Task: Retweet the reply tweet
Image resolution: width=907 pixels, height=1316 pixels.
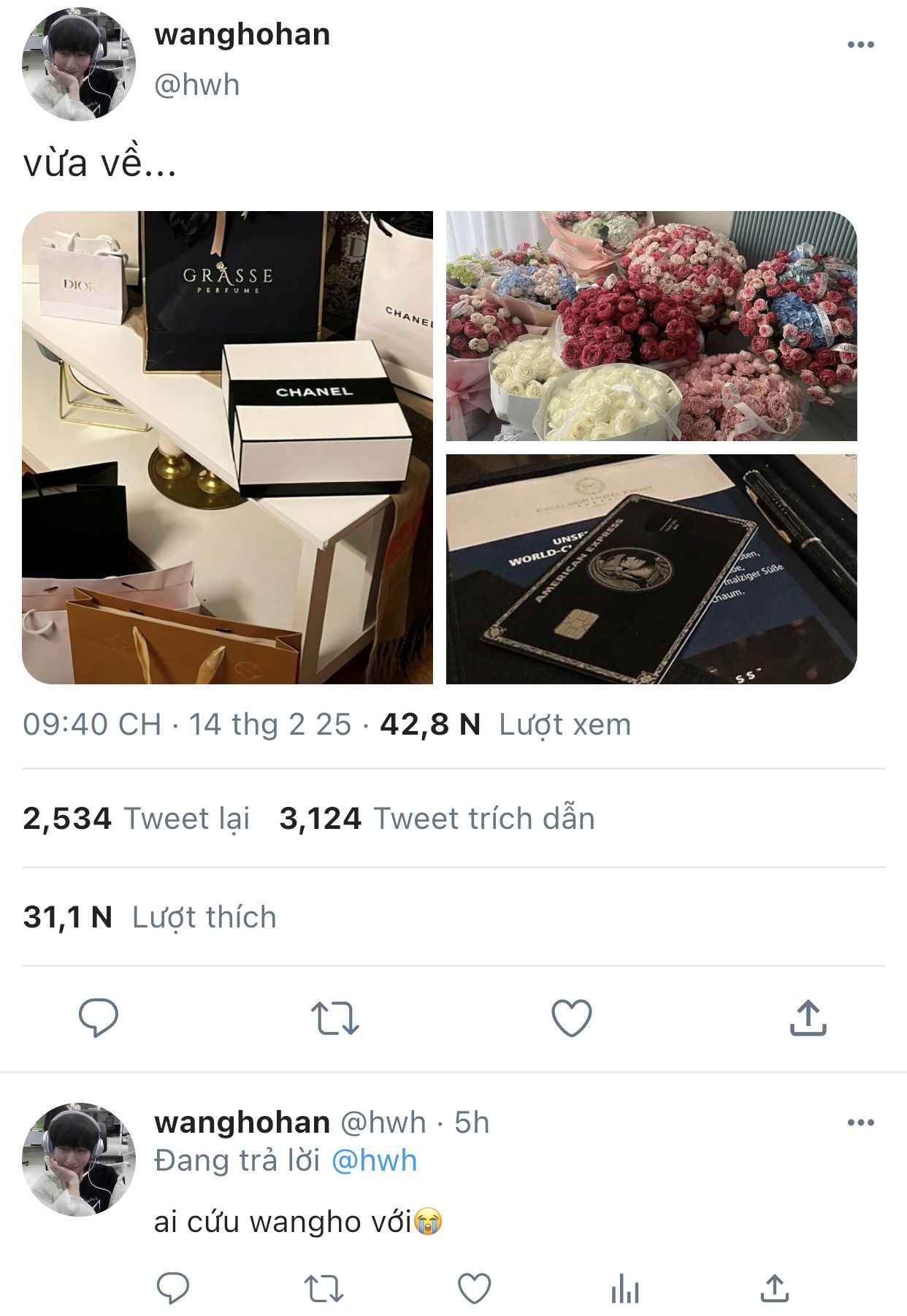Action: pos(324,1289)
